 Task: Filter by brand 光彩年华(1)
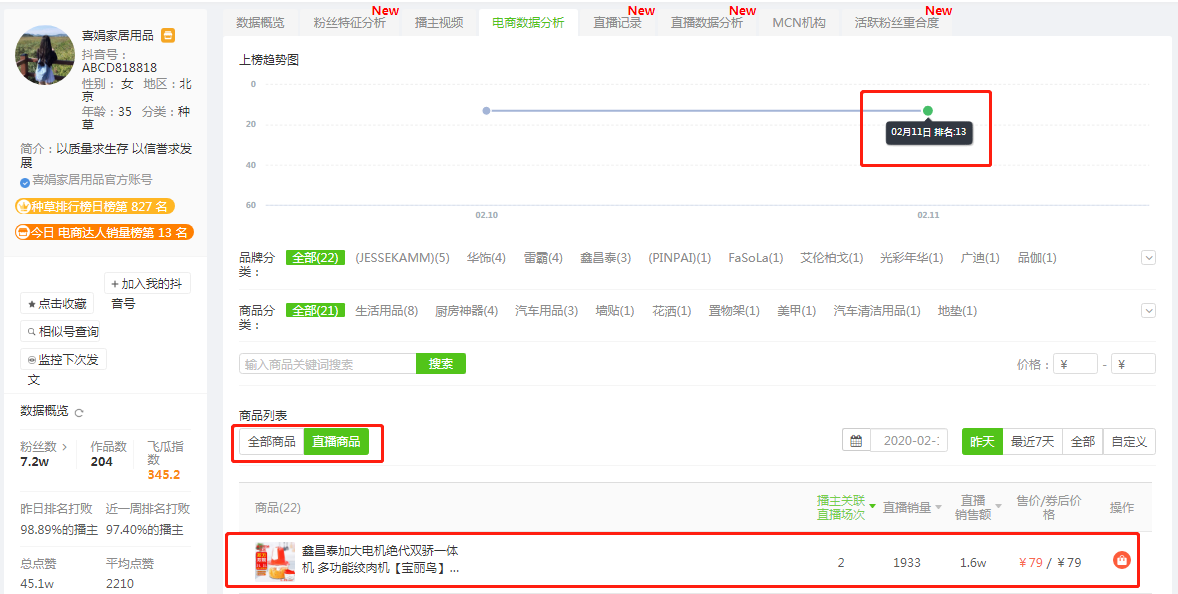click(912, 258)
